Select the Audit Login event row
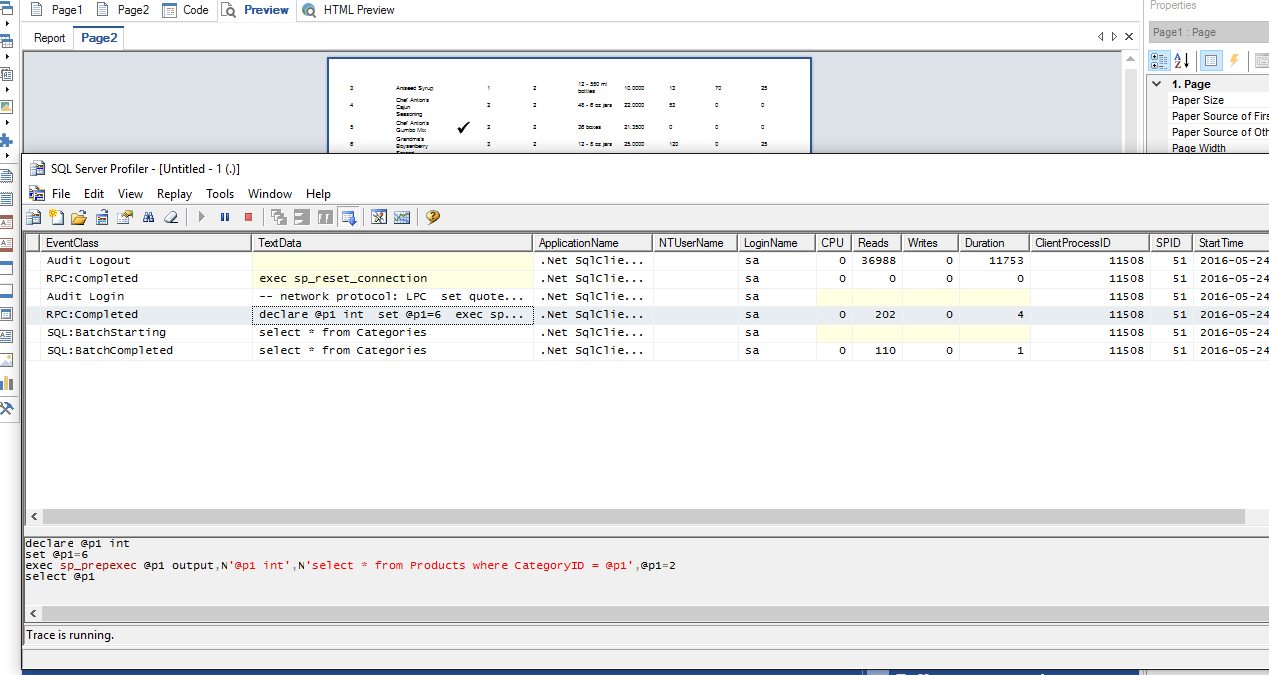 [647, 296]
